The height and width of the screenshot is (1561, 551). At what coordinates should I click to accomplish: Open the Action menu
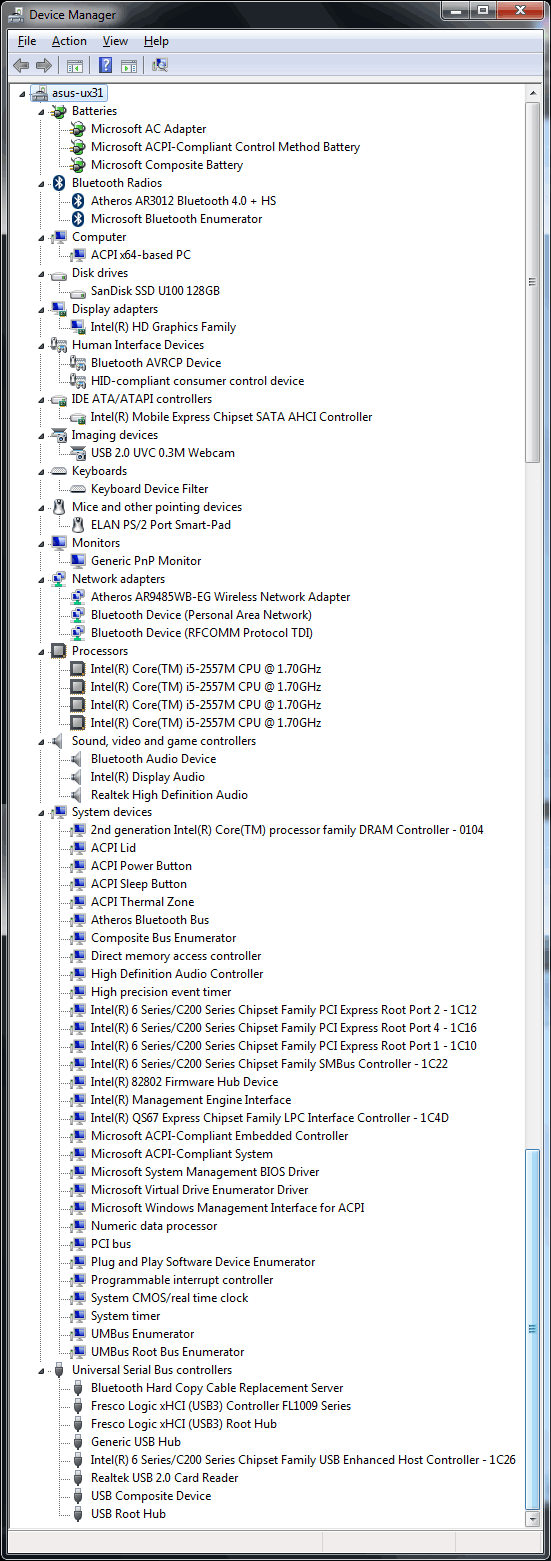[x=69, y=41]
